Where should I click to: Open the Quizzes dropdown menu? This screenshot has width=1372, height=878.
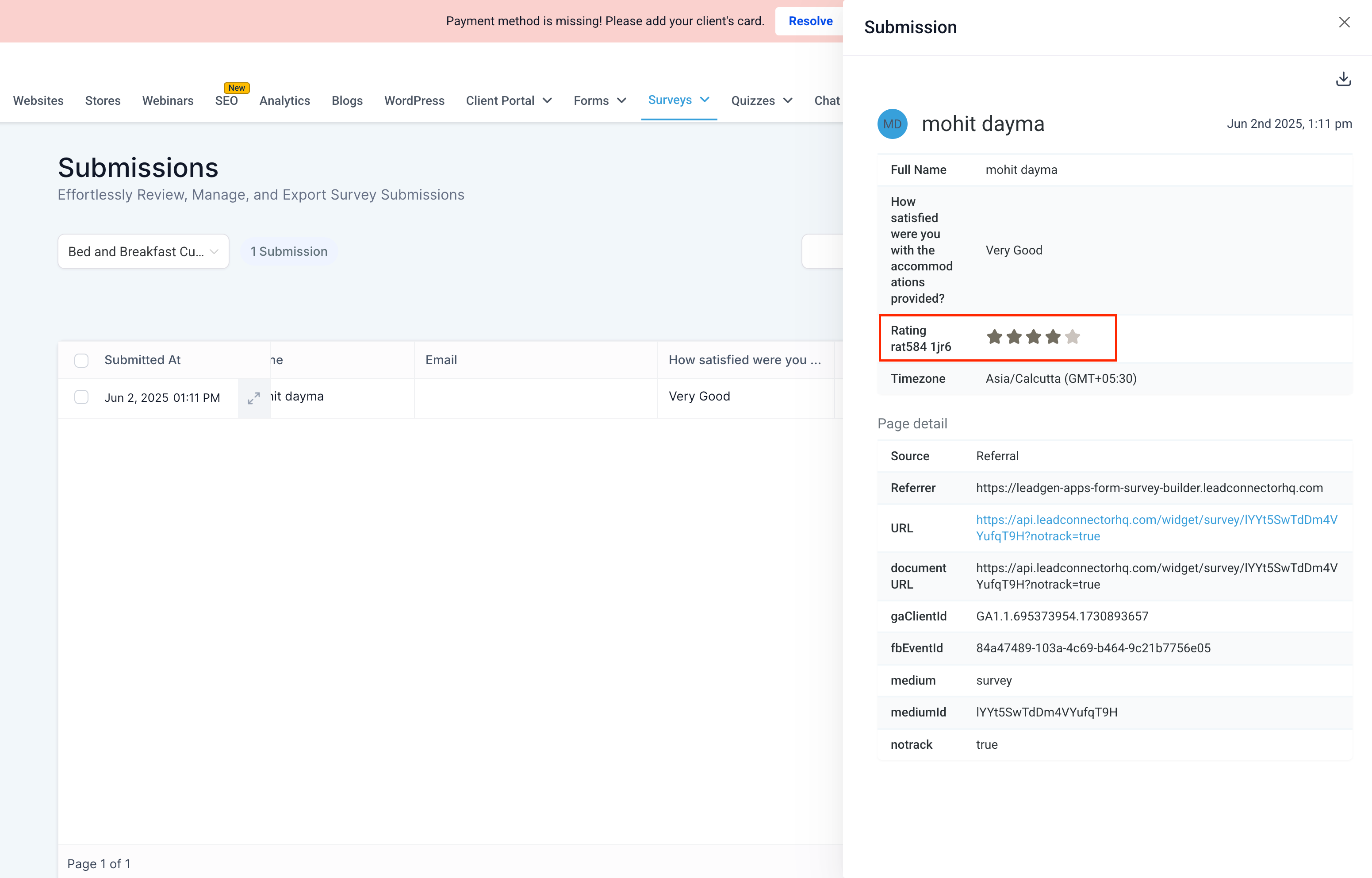(x=761, y=101)
